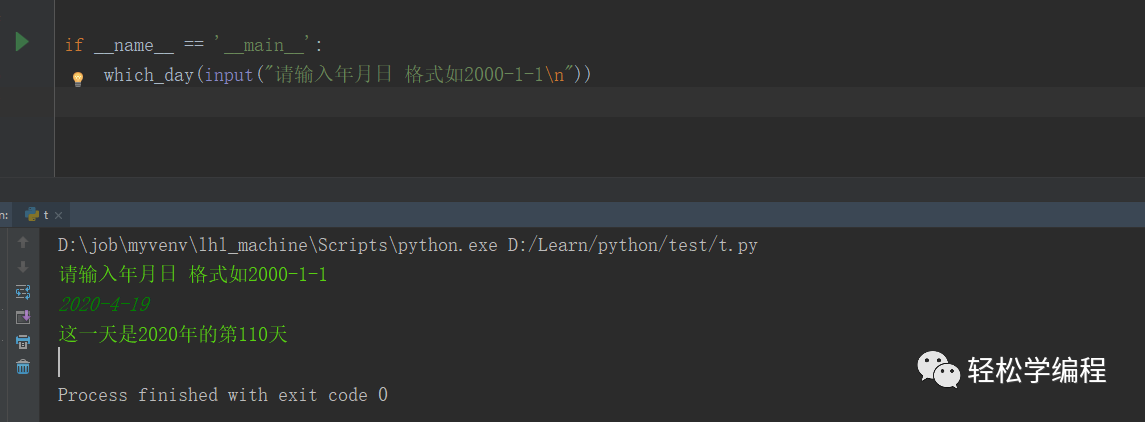1145x422 pixels.
Task: Click the highlighted empty editor line
Action: (500, 102)
